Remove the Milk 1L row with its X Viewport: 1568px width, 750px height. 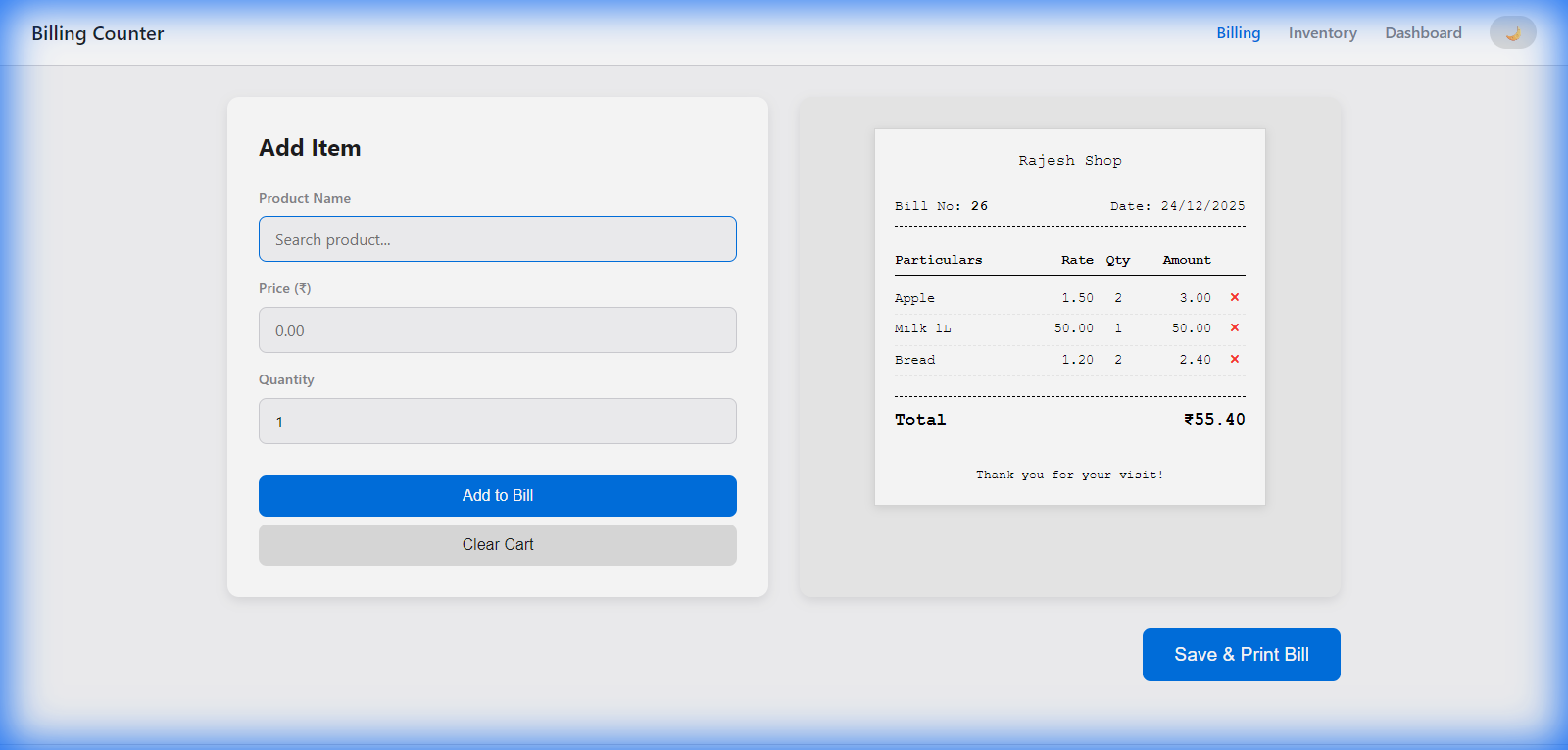1235,327
